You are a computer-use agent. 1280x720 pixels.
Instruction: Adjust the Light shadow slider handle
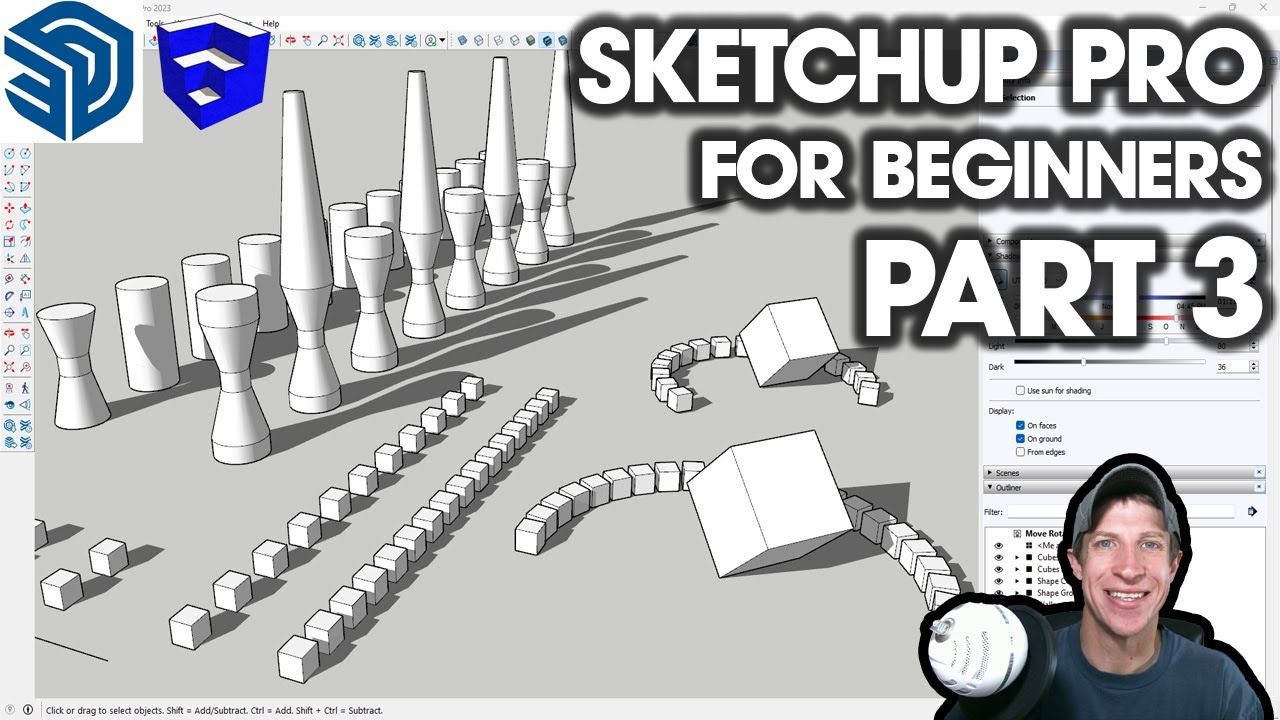[1166, 342]
